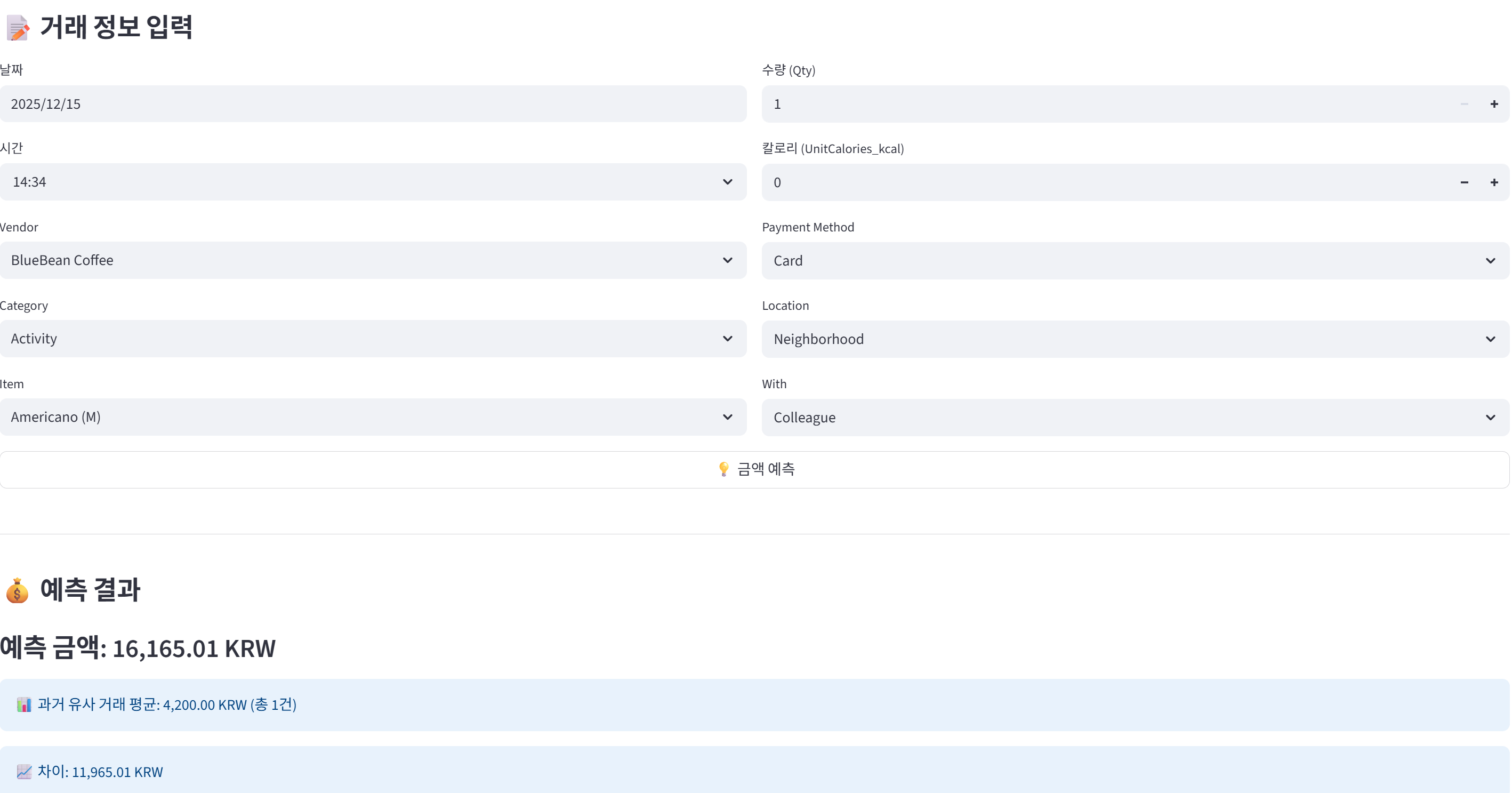Click the 금액 예측 predict button
Image resolution: width=1512 pixels, height=793 pixels.
(755, 469)
